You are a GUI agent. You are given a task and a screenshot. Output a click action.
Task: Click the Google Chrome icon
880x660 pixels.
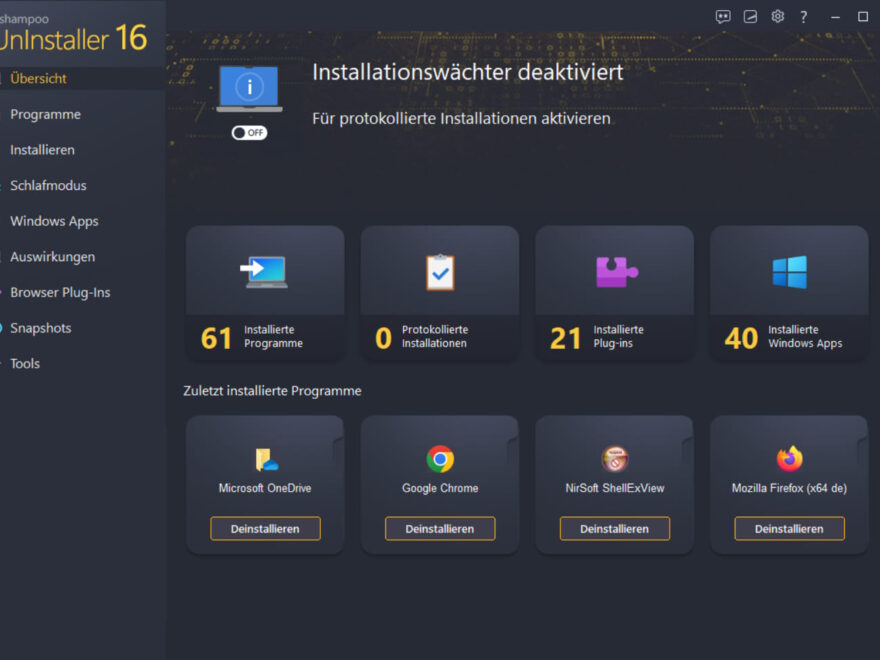pyautogui.click(x=440, y=459)
